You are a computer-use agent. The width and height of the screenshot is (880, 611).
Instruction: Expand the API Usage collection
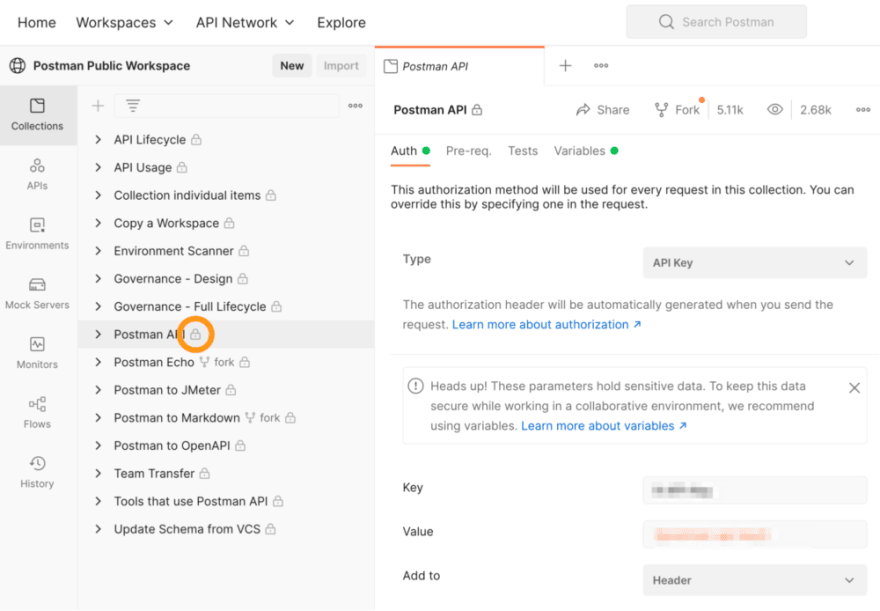[x=98, y=167]
